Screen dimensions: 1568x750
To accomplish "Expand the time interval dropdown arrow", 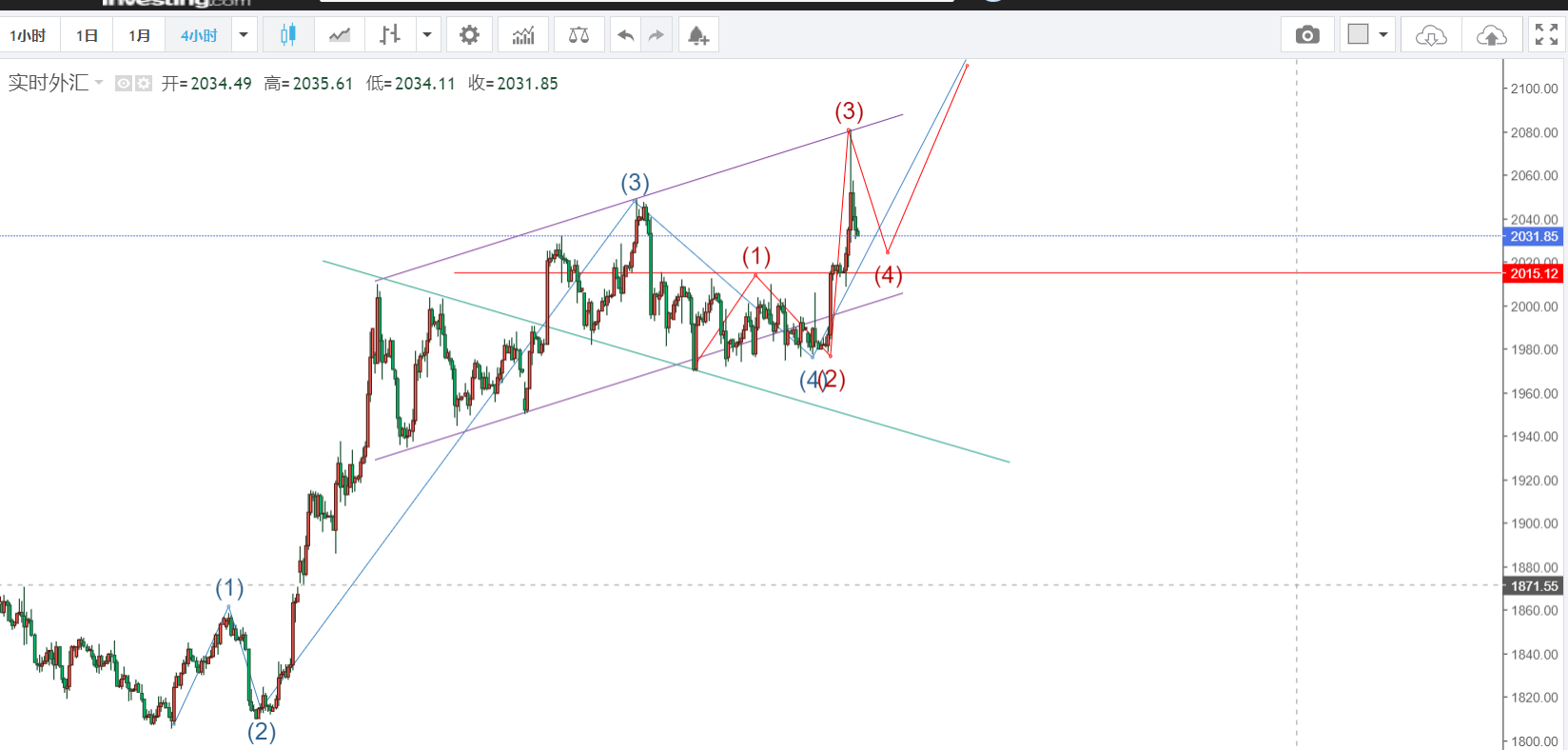I will coord(244,35).
